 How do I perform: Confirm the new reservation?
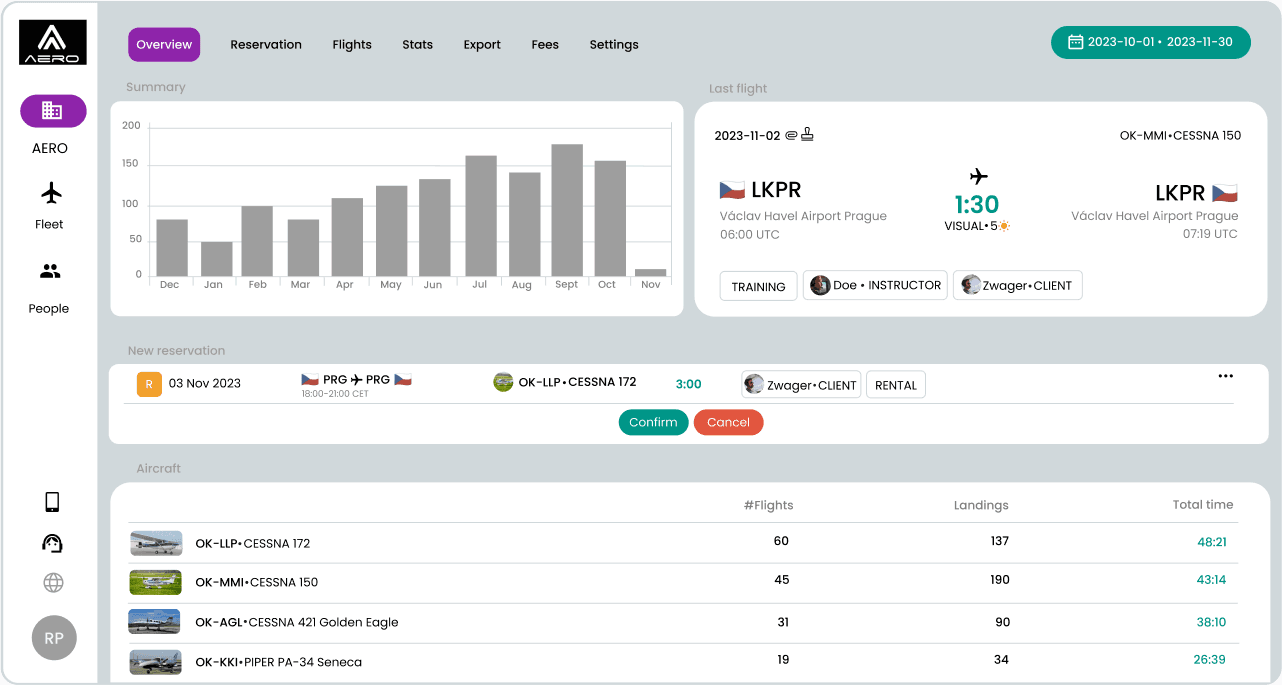pyautogui.click(x=653, y=422)
